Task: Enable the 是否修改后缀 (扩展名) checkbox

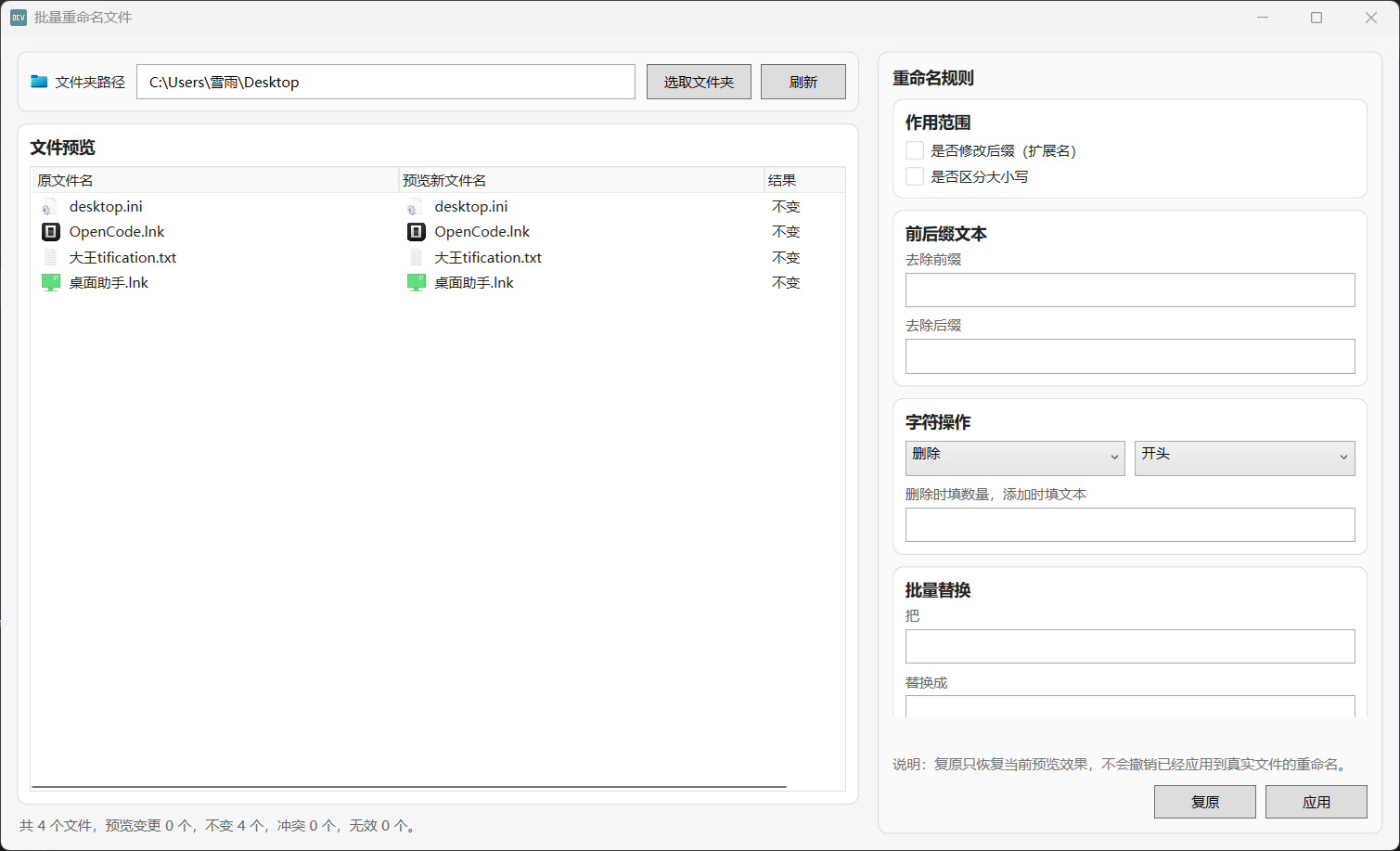Action: 915,150
